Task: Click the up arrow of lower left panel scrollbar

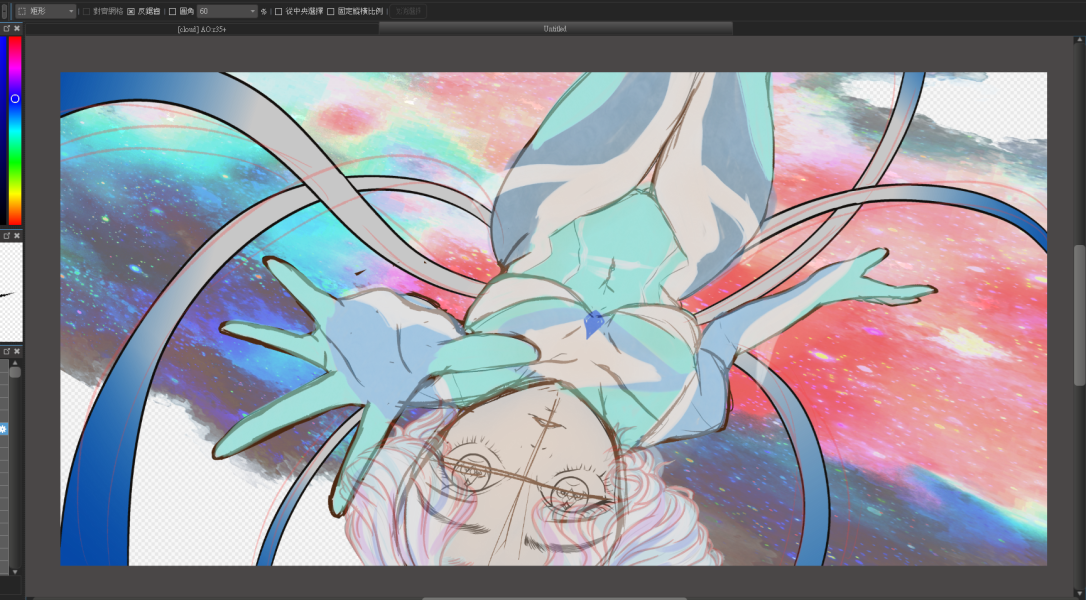Action: (15, 362)
